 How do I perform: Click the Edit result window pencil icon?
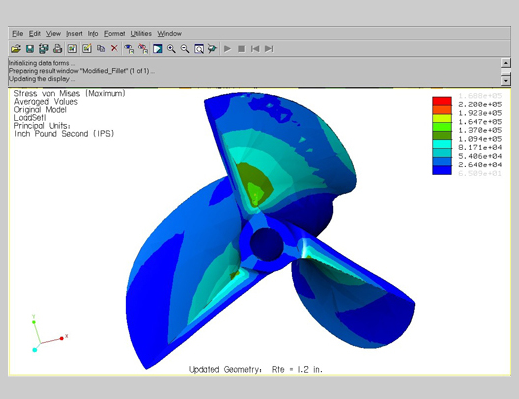pyautogui.click(x=87, y=49)
